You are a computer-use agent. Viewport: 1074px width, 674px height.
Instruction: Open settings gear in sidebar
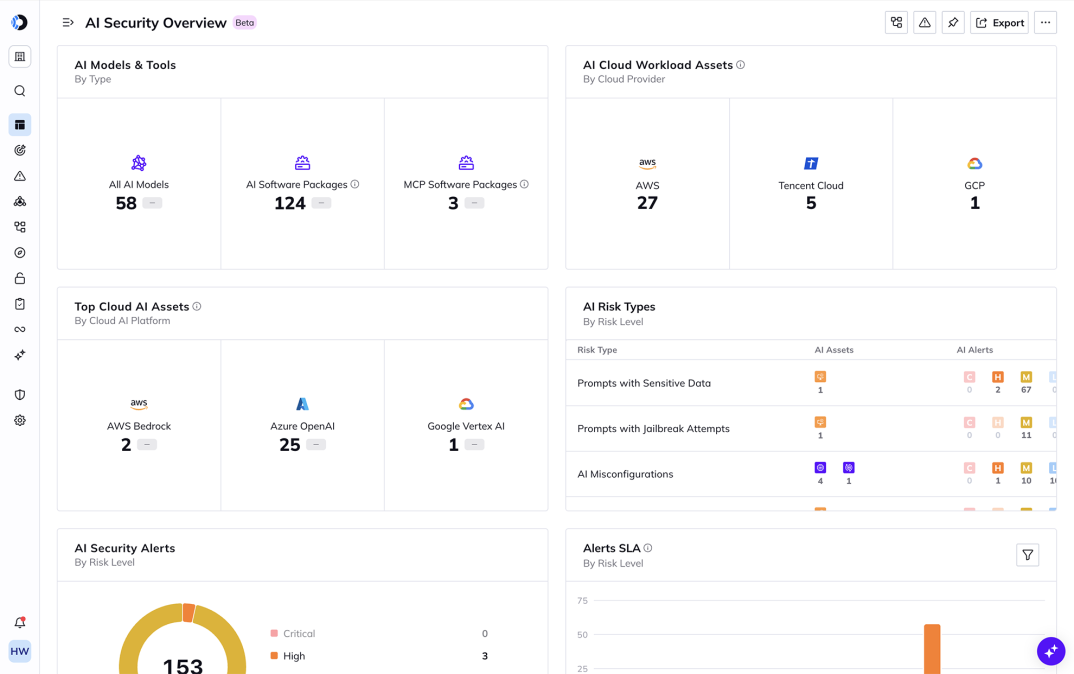(20, 421)
